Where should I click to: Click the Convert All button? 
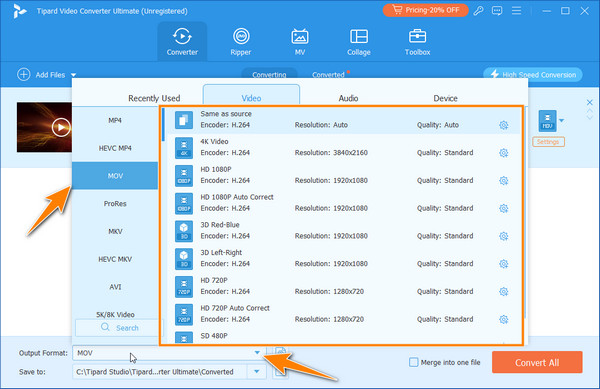tap(537, 362)
